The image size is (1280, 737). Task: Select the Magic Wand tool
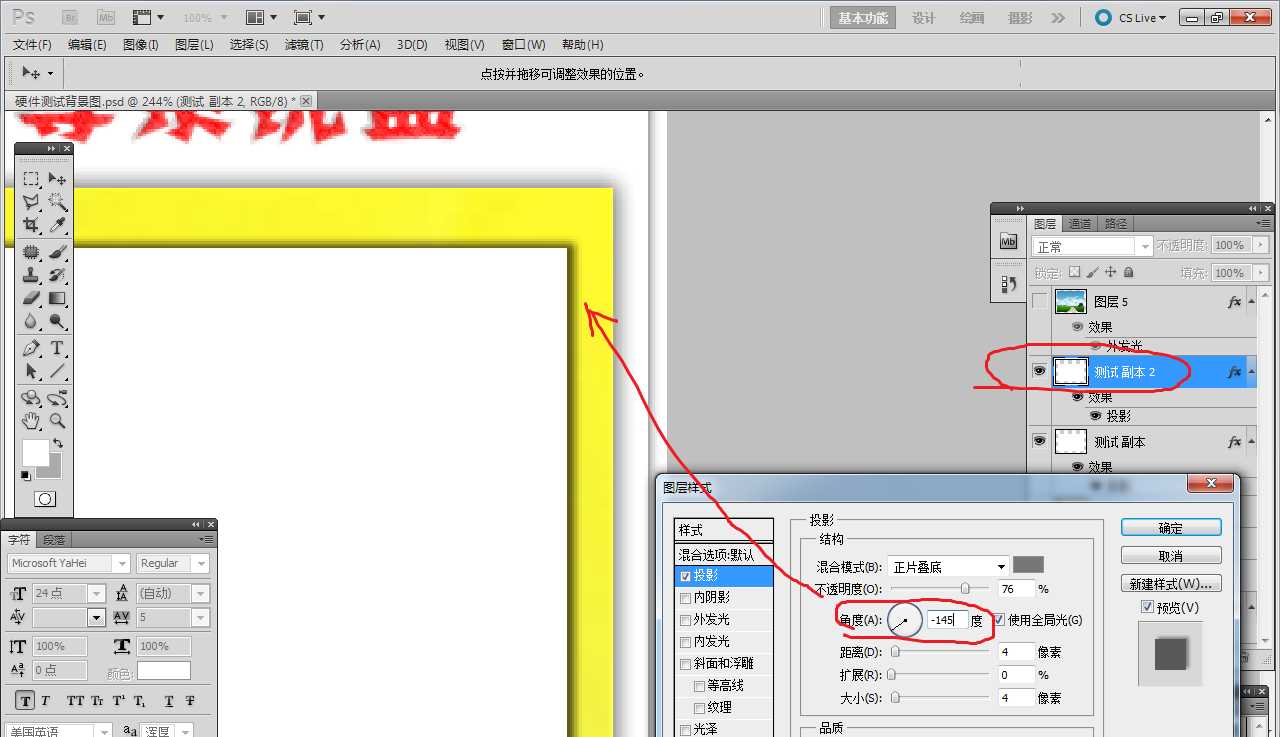(58, 202)
